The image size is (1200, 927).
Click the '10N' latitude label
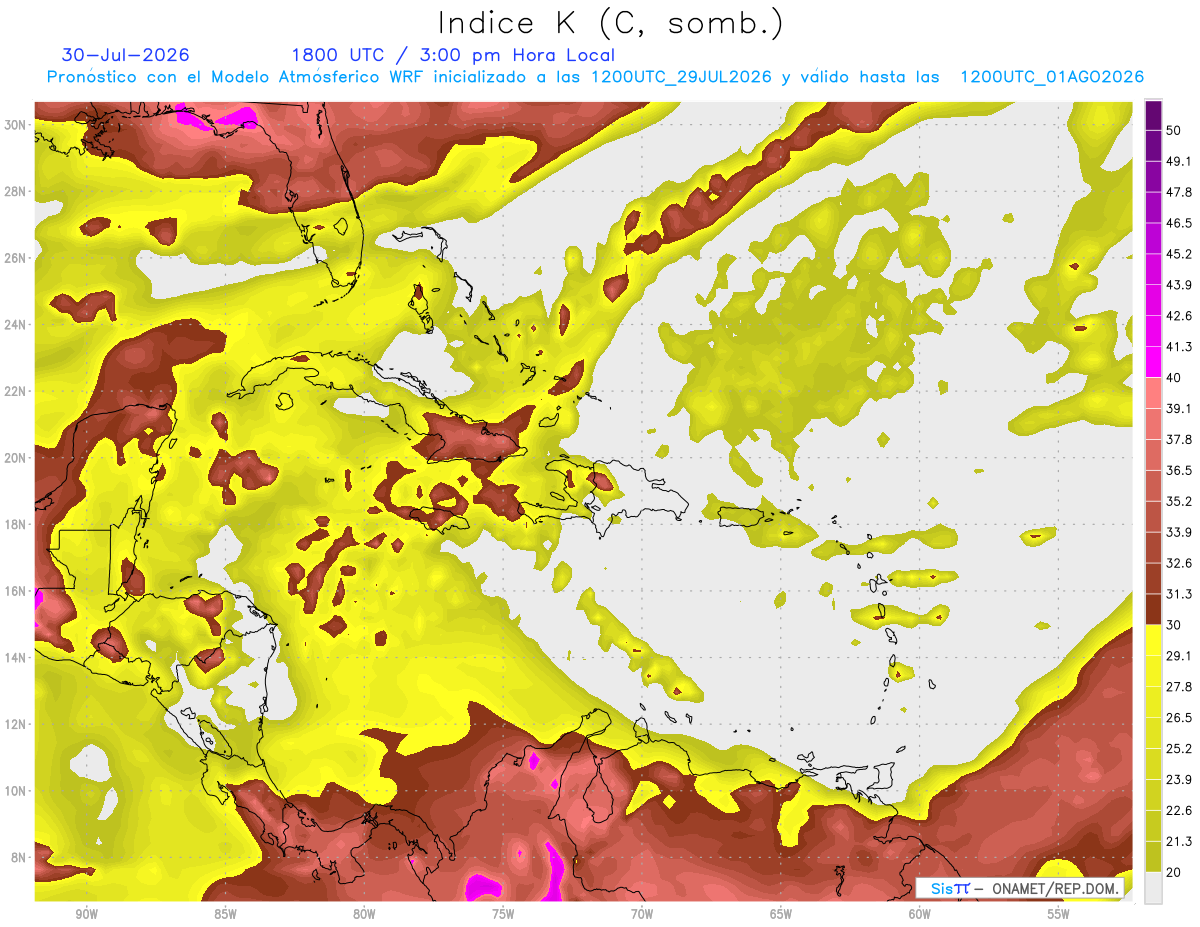click(15, 791)
